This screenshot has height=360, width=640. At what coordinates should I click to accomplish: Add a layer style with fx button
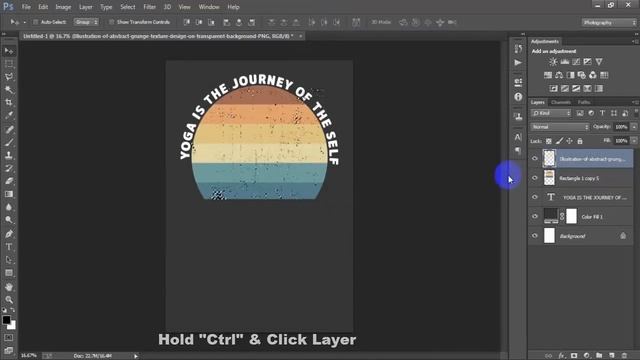pos(562,356)
